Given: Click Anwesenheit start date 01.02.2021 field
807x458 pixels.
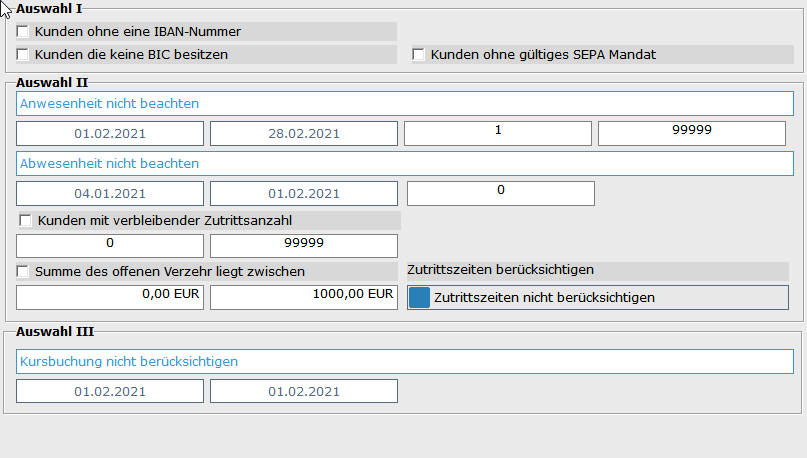Looking at the screenshot, I should [x=110, y=134].
